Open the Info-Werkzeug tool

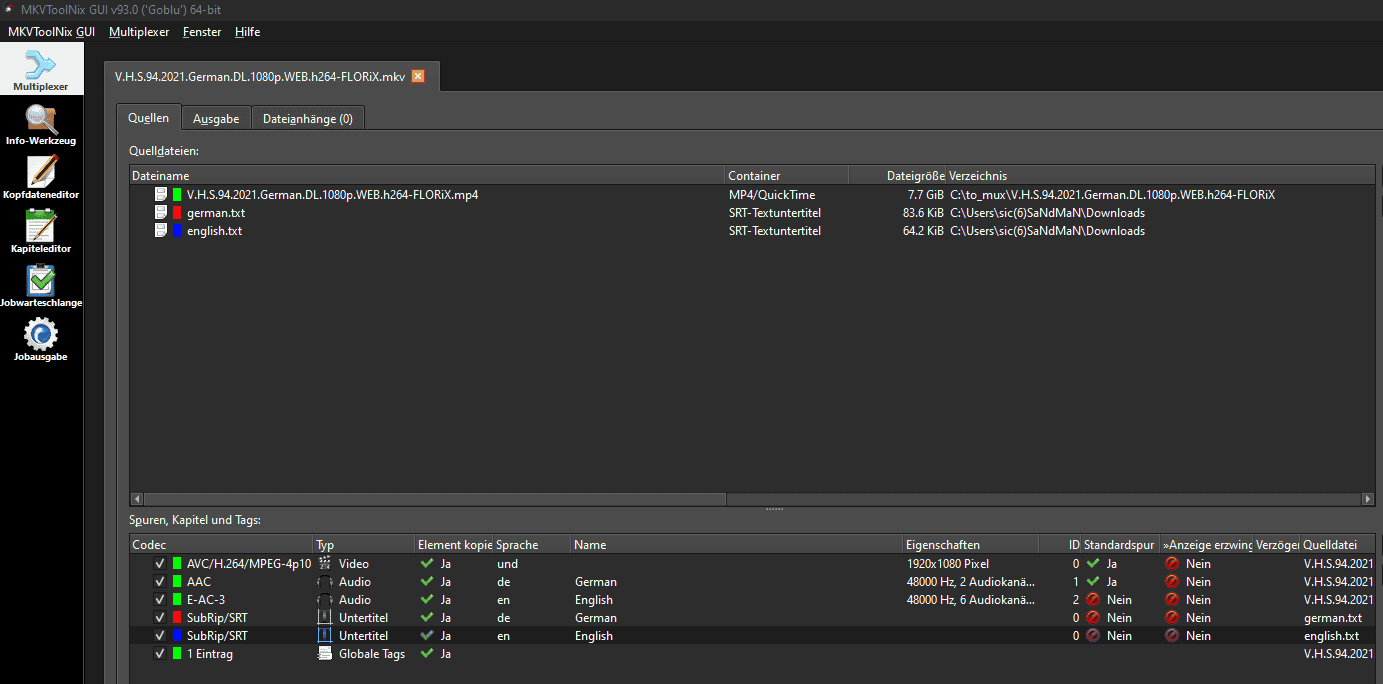point(41,124)
